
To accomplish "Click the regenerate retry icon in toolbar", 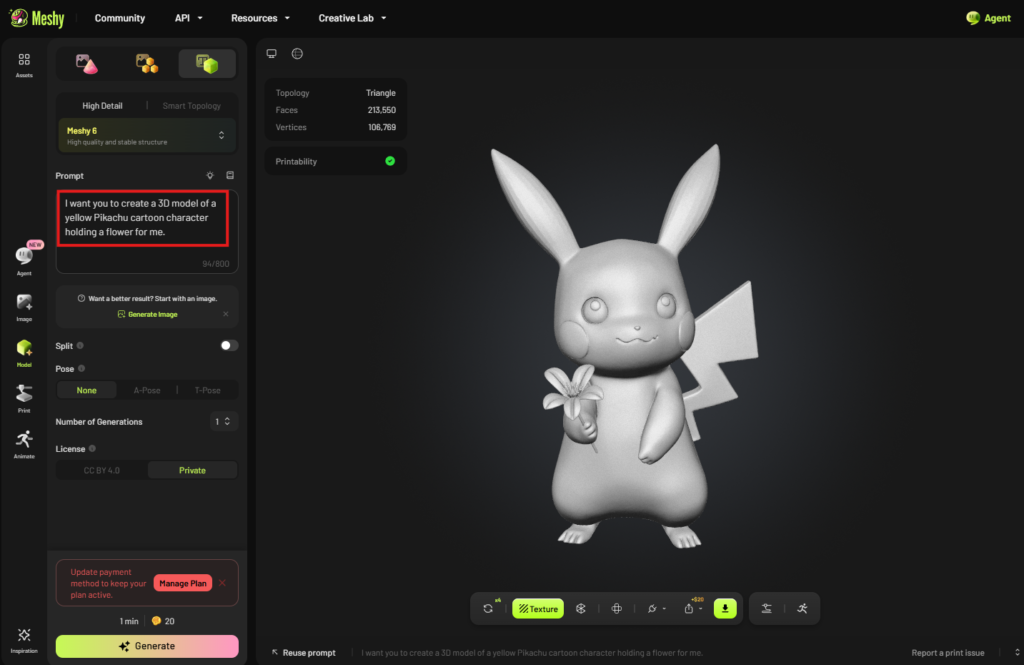I will (488, 608).
